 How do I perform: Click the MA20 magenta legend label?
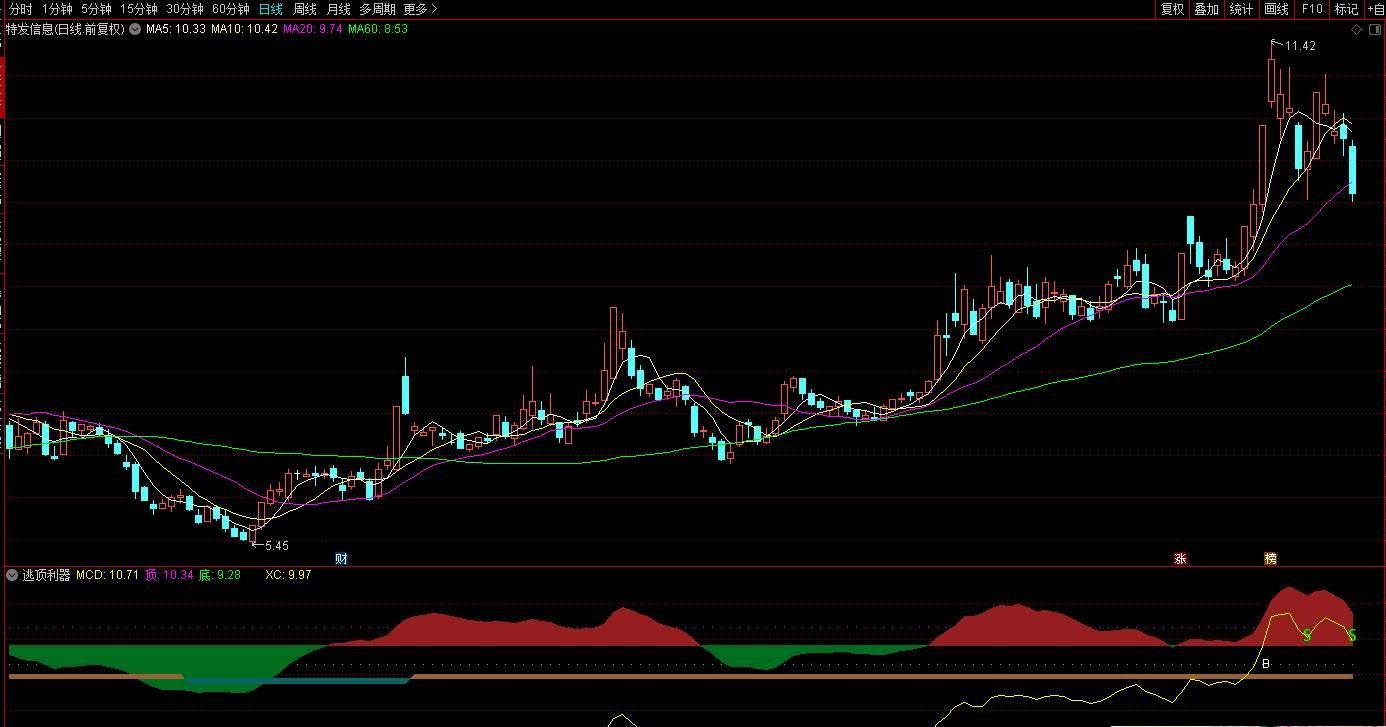click(312, 29)
